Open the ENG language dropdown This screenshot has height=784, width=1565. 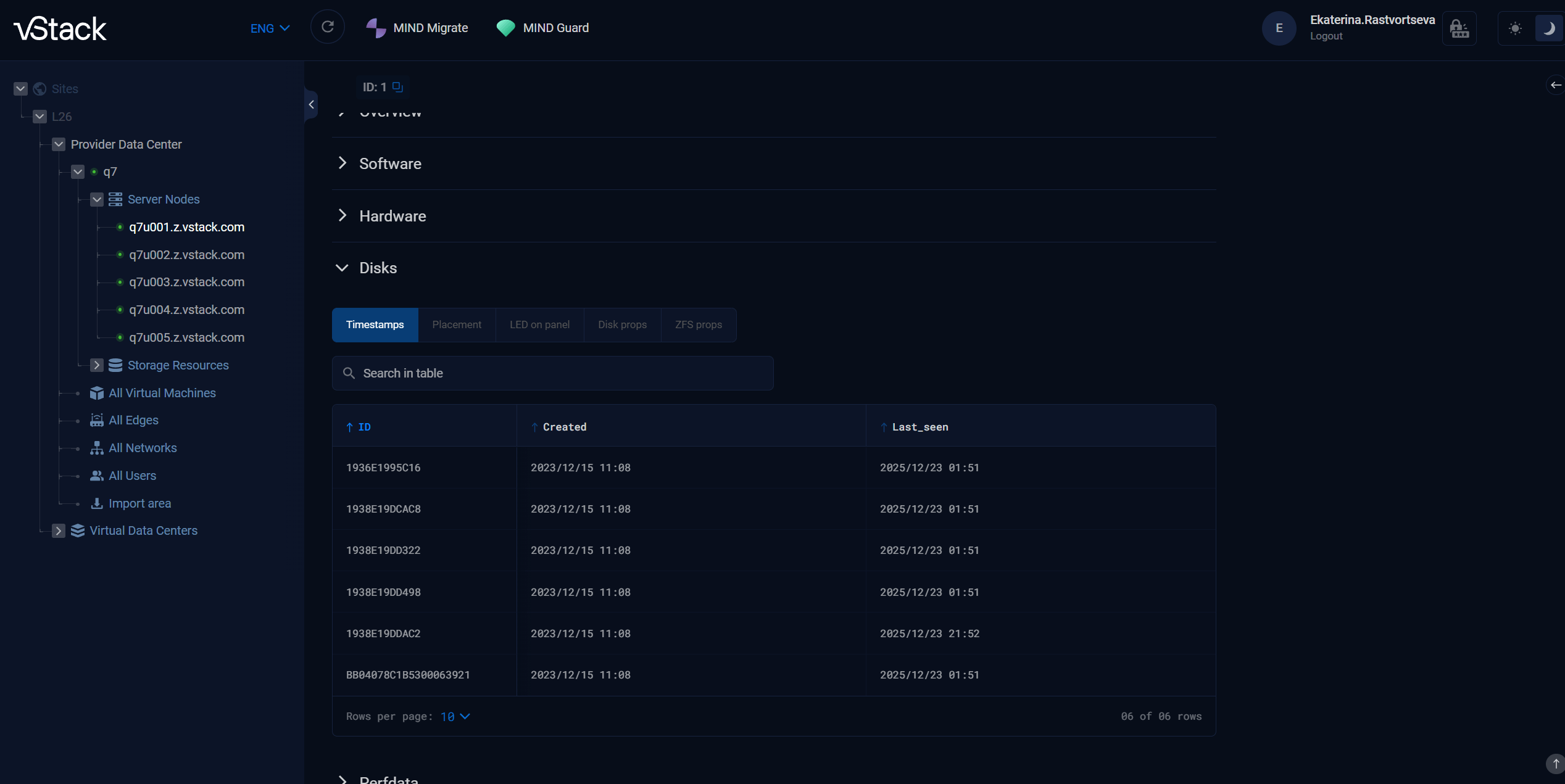pyautogui.click(x=270, y=28)
